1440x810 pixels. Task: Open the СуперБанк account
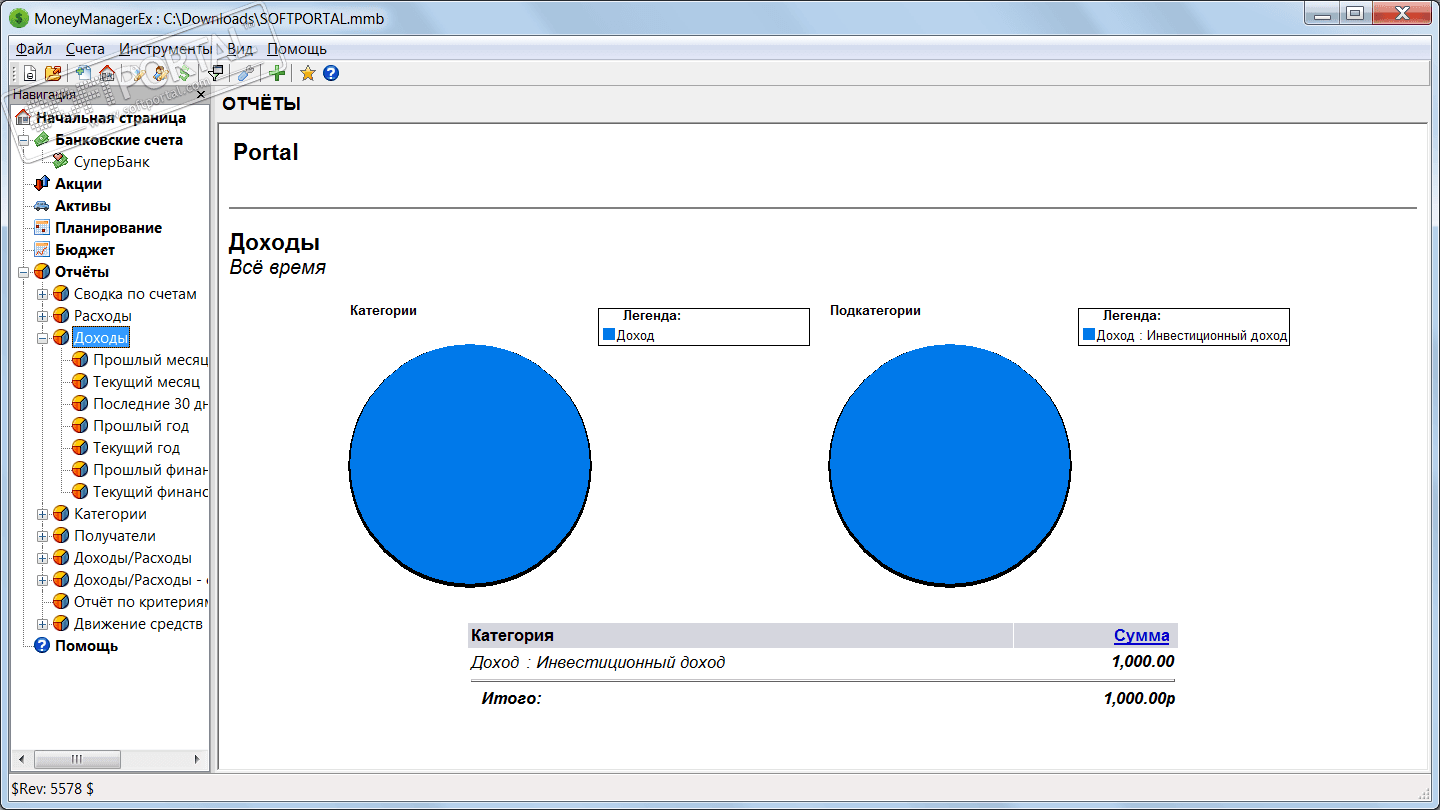pos(111,162)
